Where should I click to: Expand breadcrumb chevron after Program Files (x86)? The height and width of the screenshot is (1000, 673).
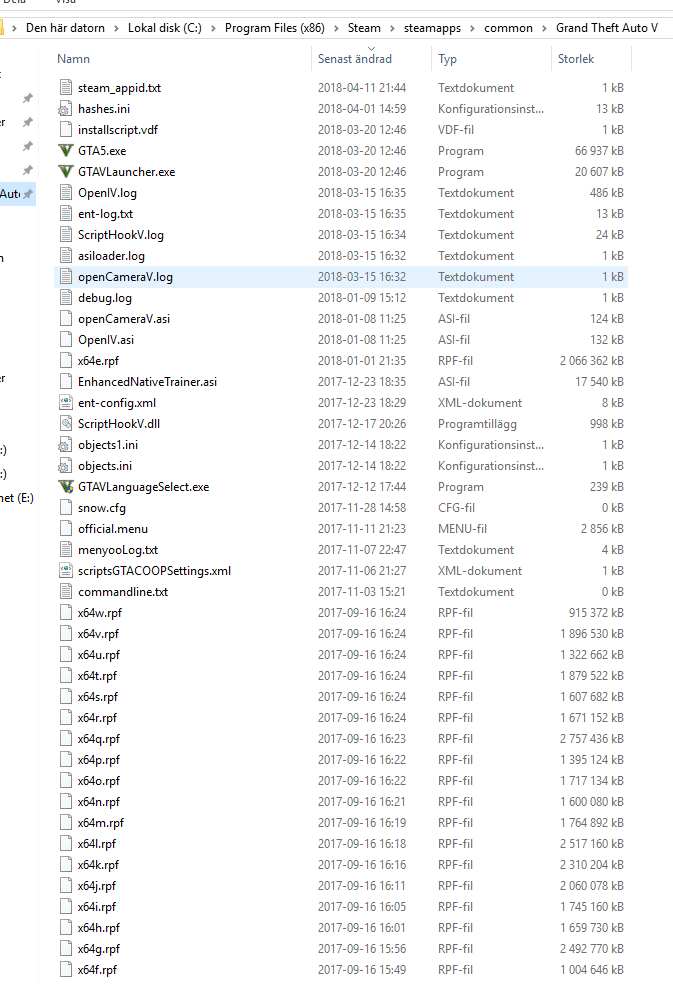[336, 28]
